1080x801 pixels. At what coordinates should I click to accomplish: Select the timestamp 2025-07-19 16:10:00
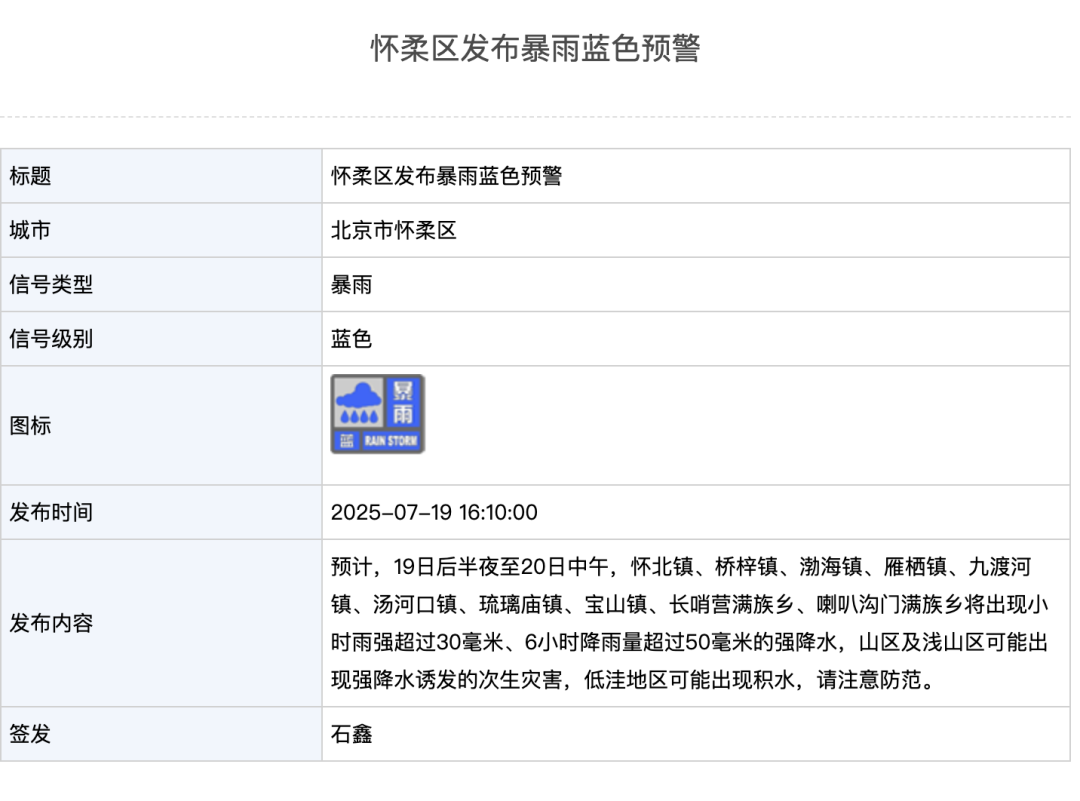click(434, 512)
